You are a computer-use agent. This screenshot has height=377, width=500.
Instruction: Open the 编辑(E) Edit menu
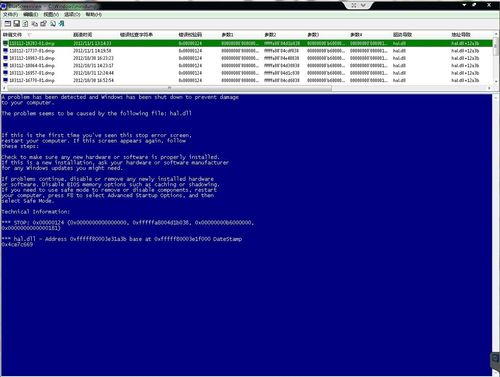tap(31, 15)
